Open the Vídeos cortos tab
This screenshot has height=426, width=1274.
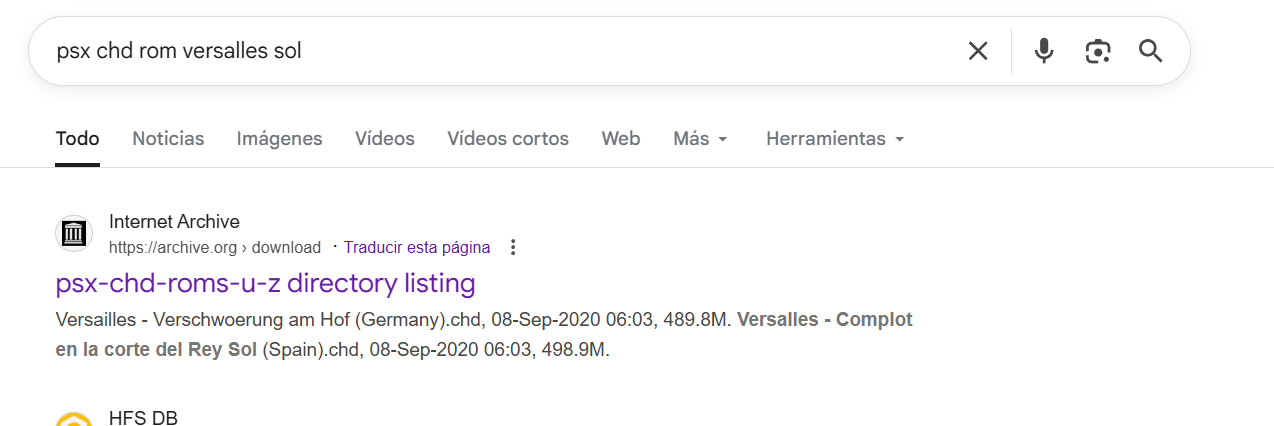point(508,139)
